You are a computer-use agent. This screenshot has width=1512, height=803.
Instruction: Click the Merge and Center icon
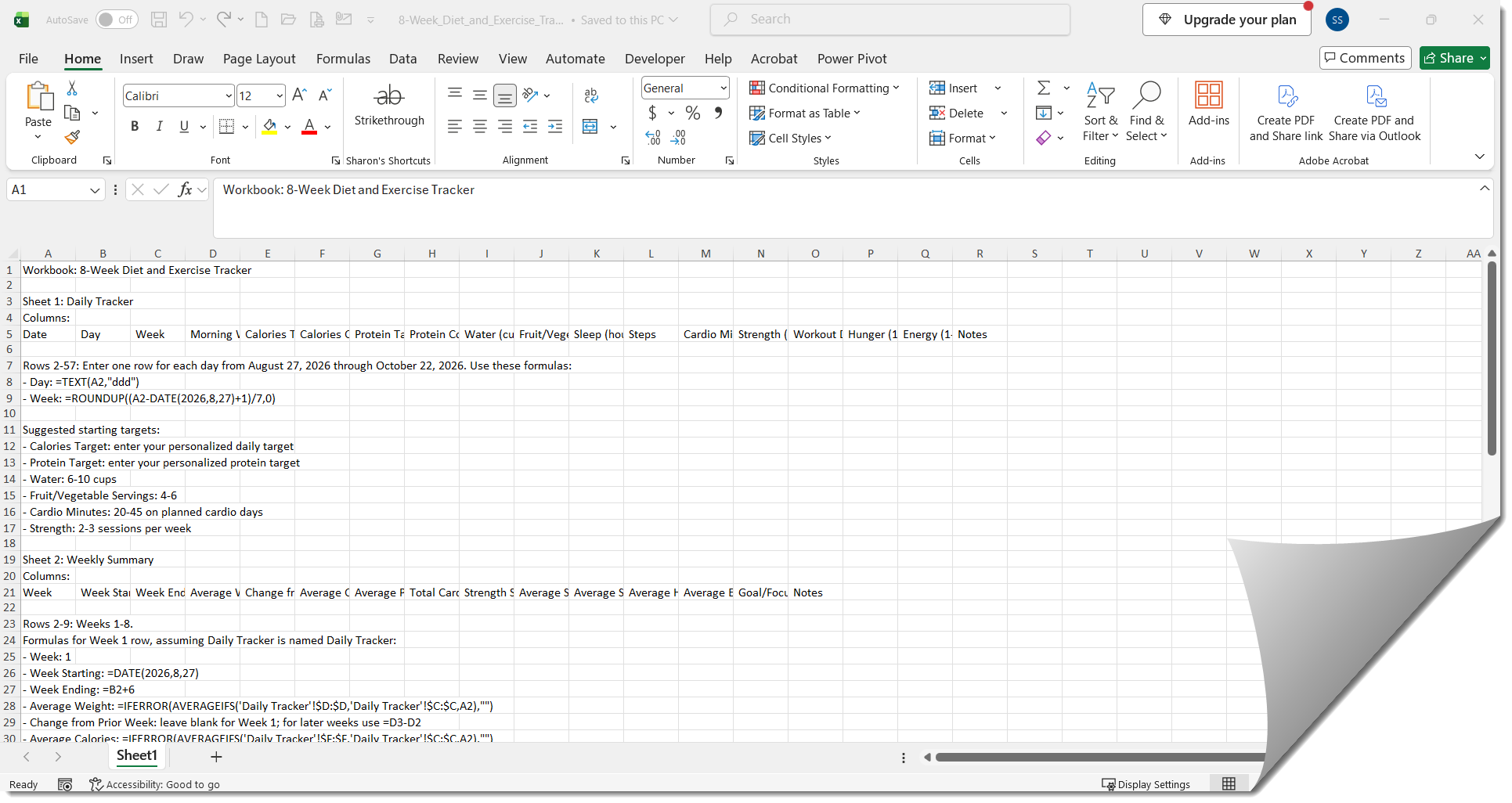coord(590,127)
